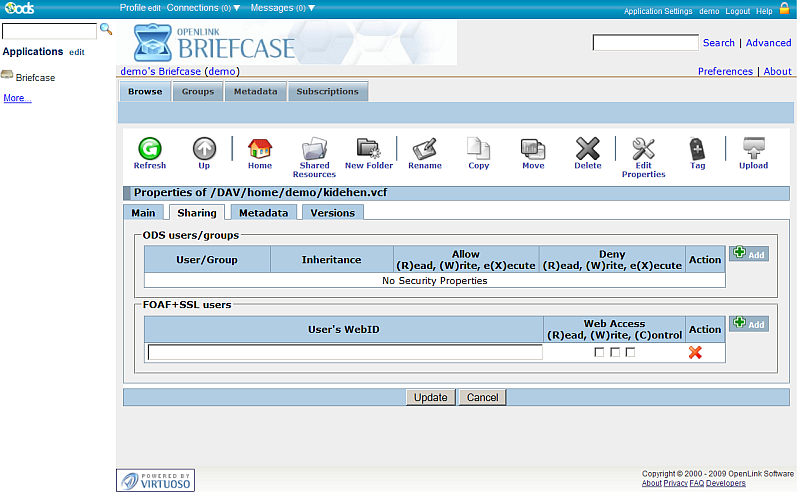This screenshot has height=496, width=800.
Task: Click the Update button
Action: tap(431, 398)
